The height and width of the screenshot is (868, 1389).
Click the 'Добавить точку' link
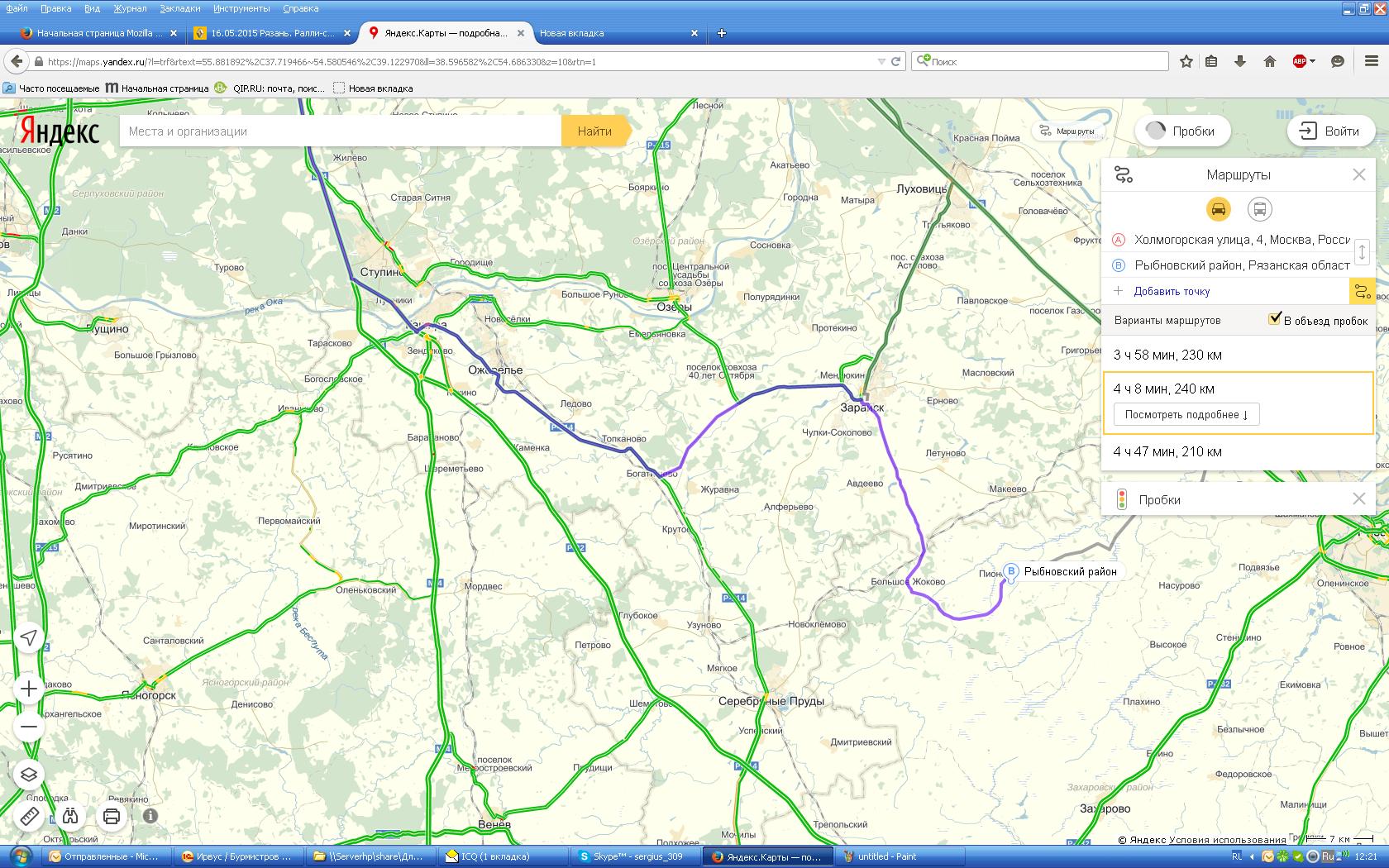click(x=1172, y=291)
